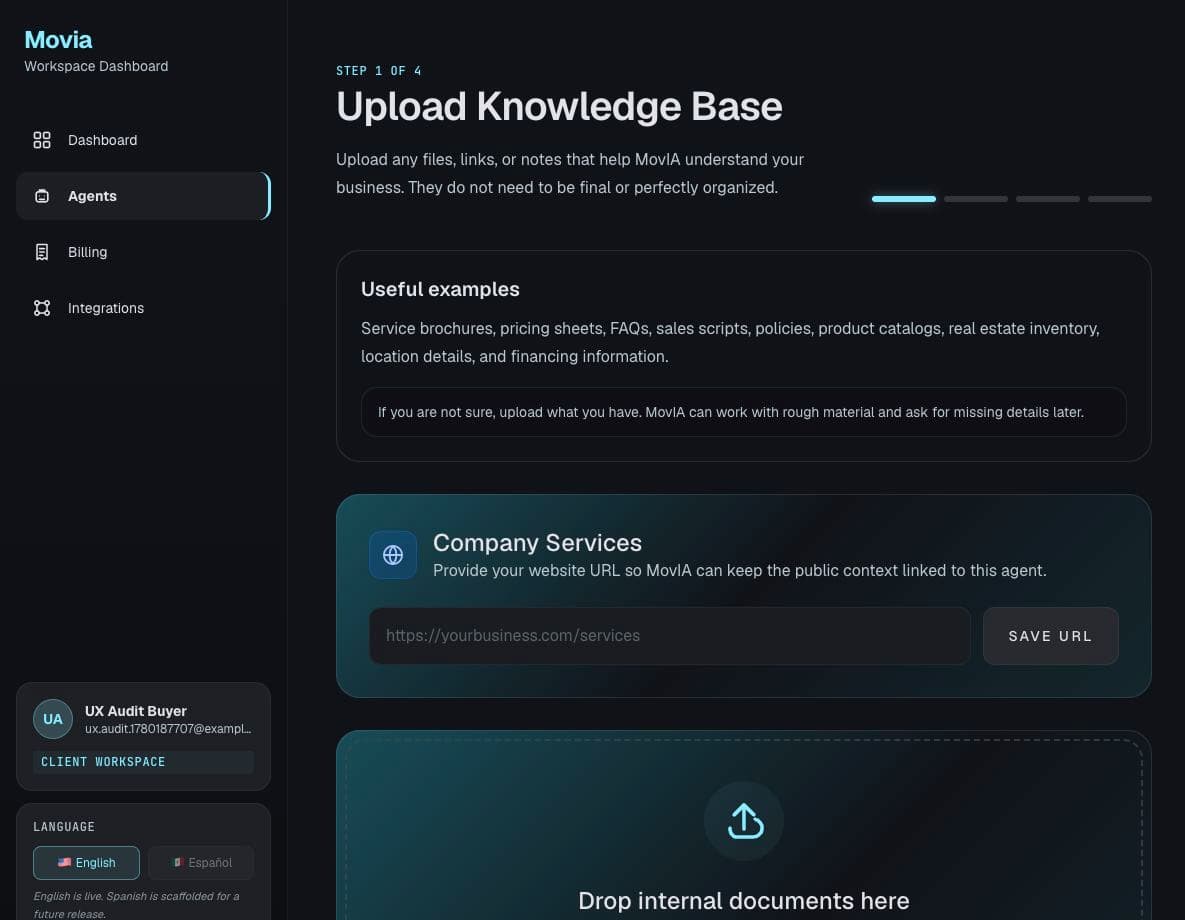Image resolution: width=1185 pixels, height=920 pixels.
Task: Click the Agents robot icon
Action: click(x=42, y=196)
